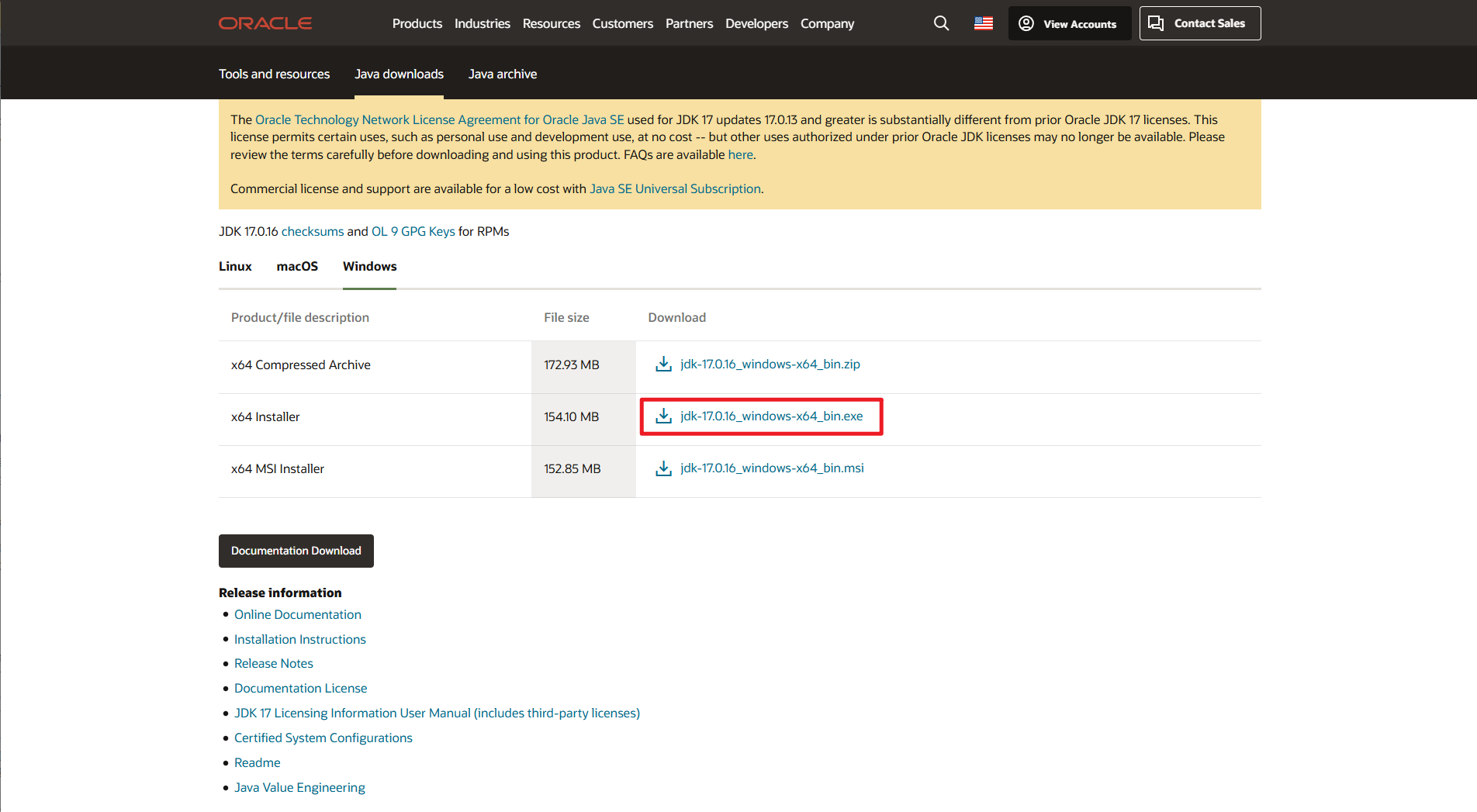Open the Java SE Universal Subscription link
This screenshot has width=1477, height=812.
point(675,188)
